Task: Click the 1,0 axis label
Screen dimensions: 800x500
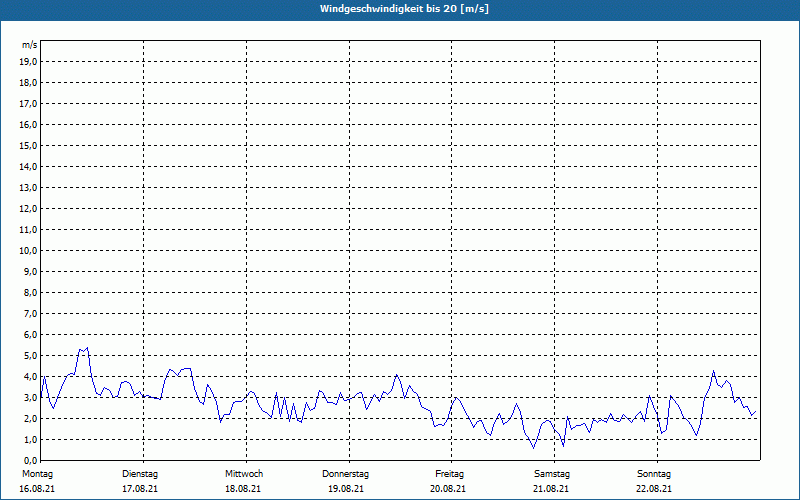Action: (x=30, y=440)
